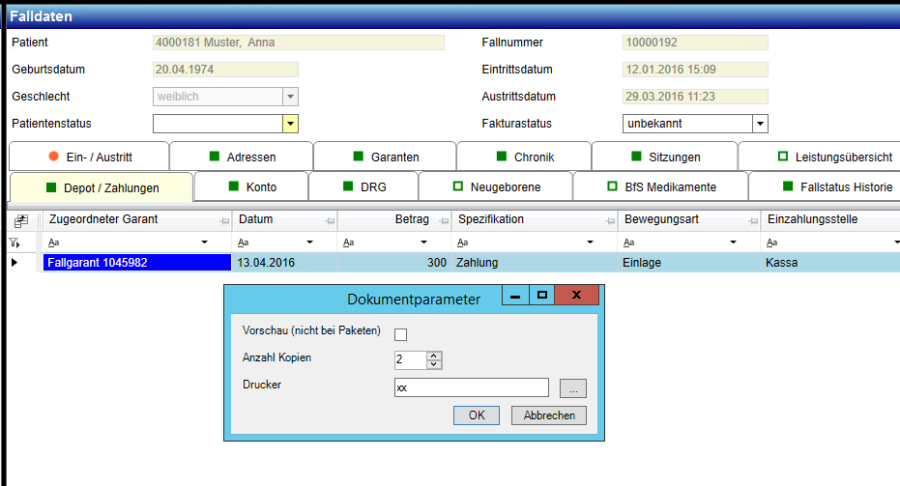
Task: Expand the Betrag filter dropdown
Action: pyautogui.click(x=424, y=242)
